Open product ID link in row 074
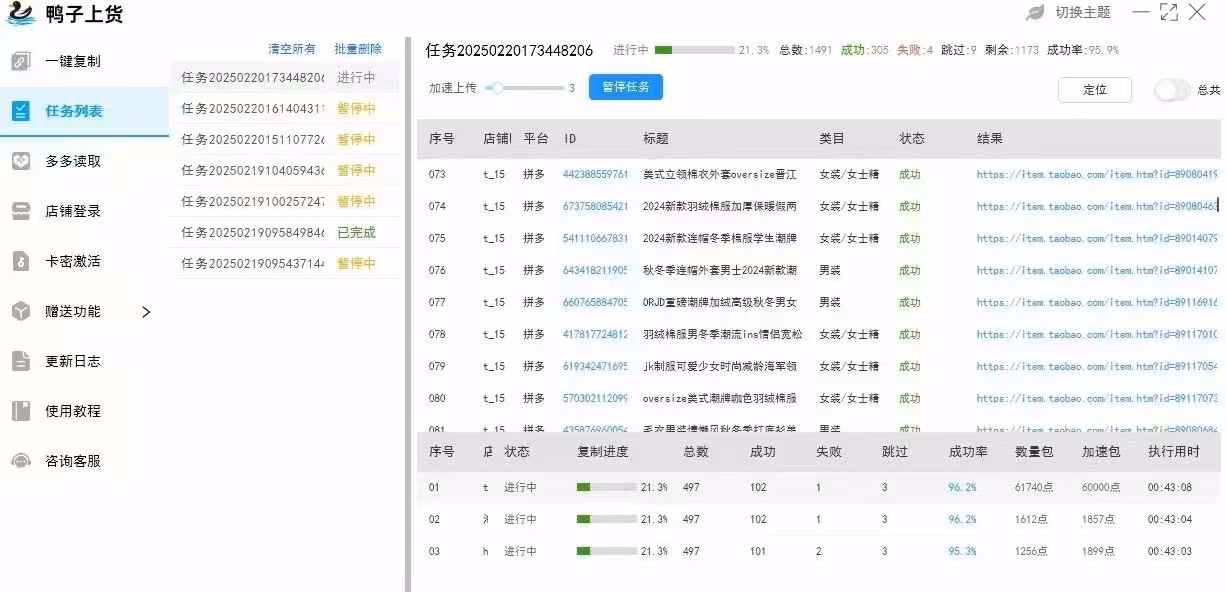 596,207
